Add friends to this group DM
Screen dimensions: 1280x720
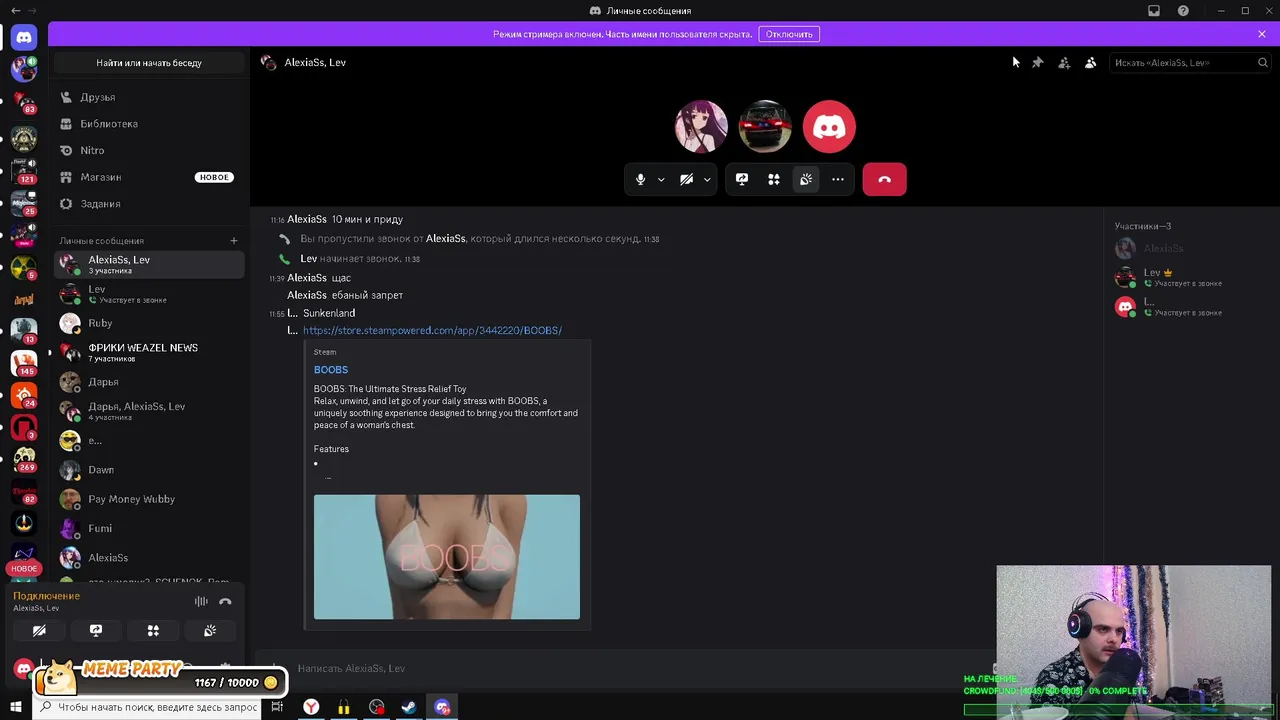click(1064, 62)
